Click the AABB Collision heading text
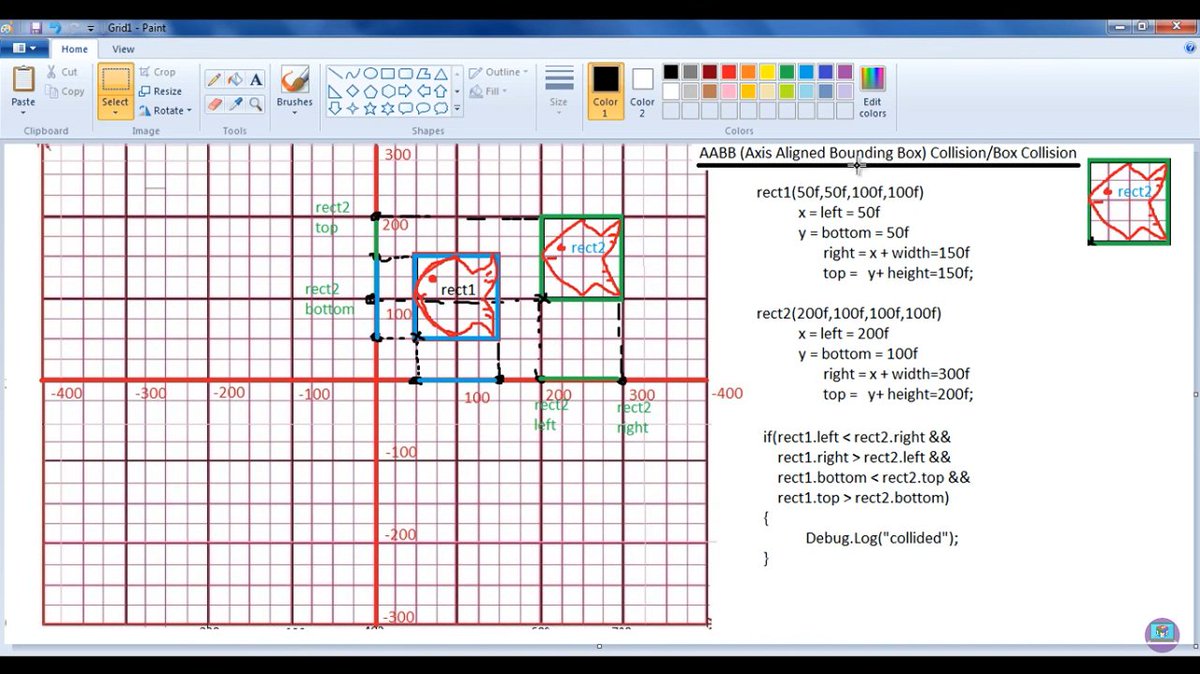This screenshot has width=1200, height=674. tap(887, 153)
